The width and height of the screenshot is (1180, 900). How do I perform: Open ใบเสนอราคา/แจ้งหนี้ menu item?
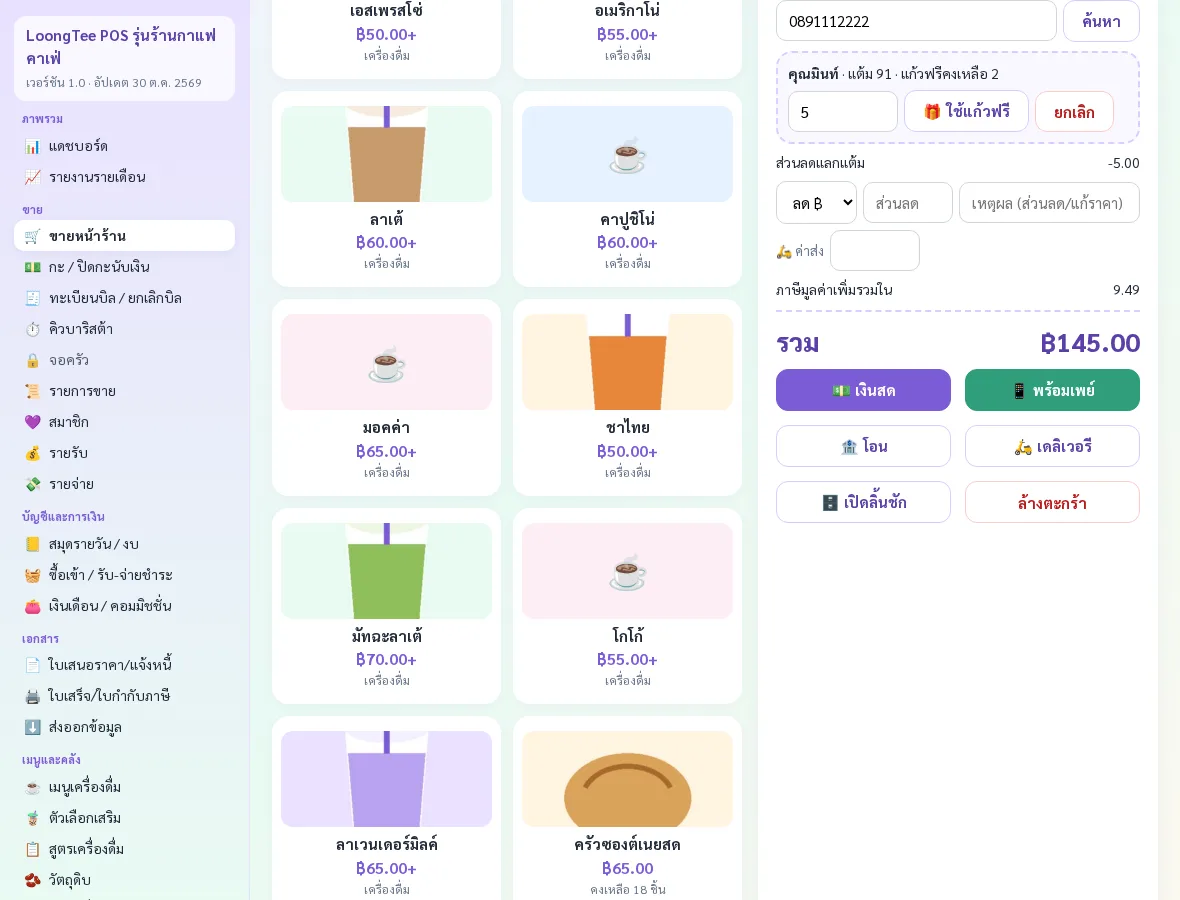click(124, 665)
